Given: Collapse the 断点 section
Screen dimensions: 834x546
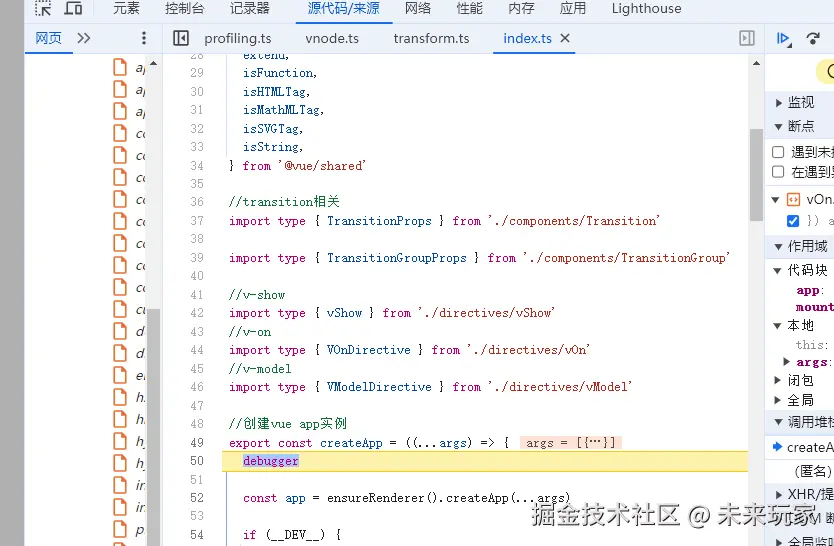Looking at the screenshot, I should (x=778, y=127).
